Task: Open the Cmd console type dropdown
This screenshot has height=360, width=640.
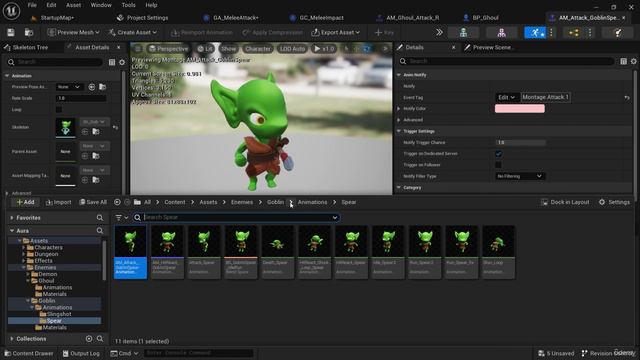Action: coord(124,353)
